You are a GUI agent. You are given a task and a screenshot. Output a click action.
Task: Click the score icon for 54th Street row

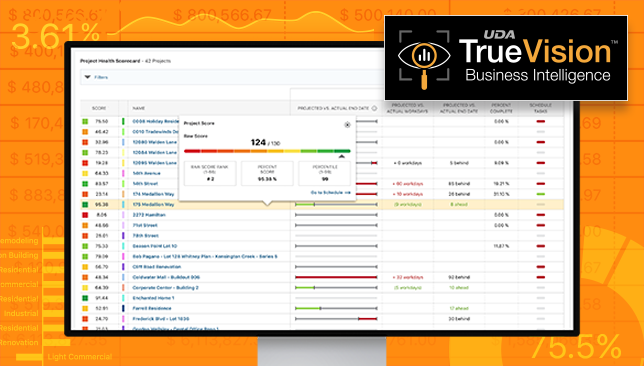point(85,184)
